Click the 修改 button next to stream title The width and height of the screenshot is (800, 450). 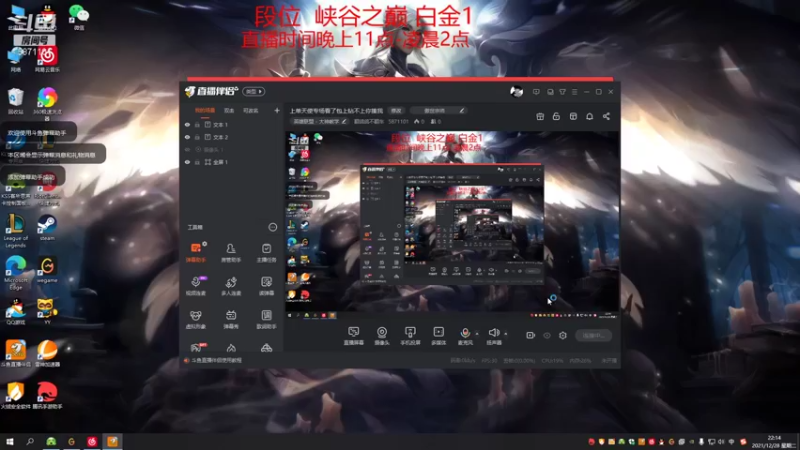(x=396, y=110)
